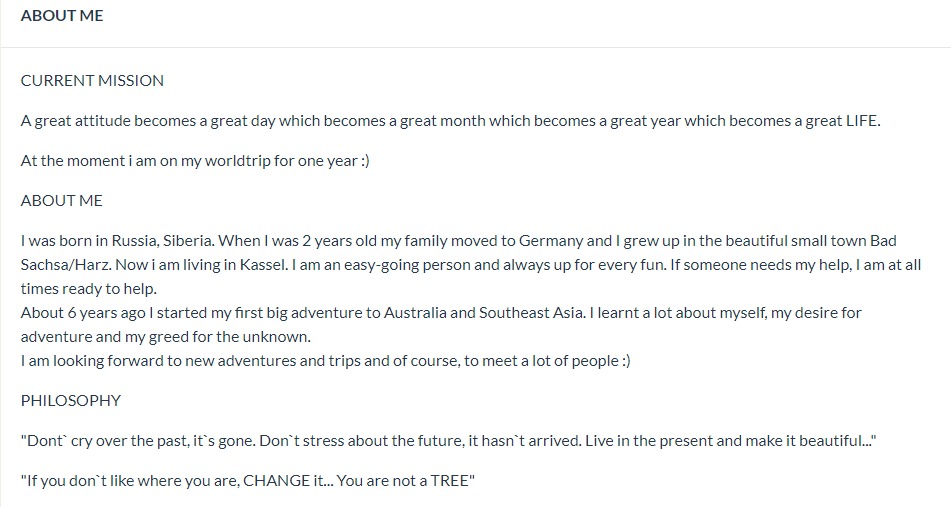Click the word LIFE in mission statement
The height and width of the screenshot is (507, 951).
863,121
